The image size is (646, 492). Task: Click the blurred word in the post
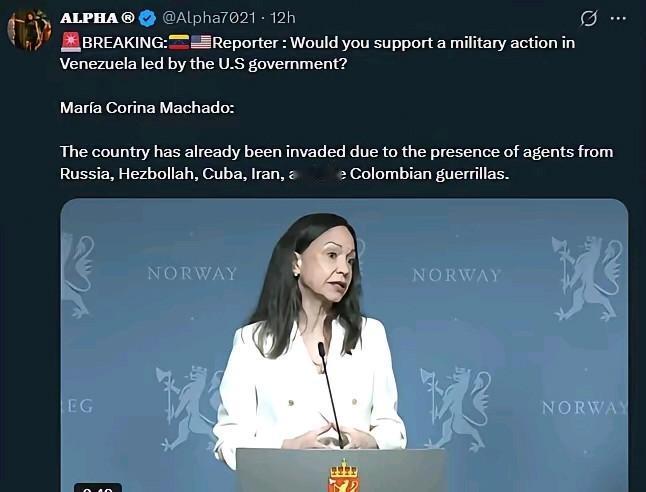(317, 175)
